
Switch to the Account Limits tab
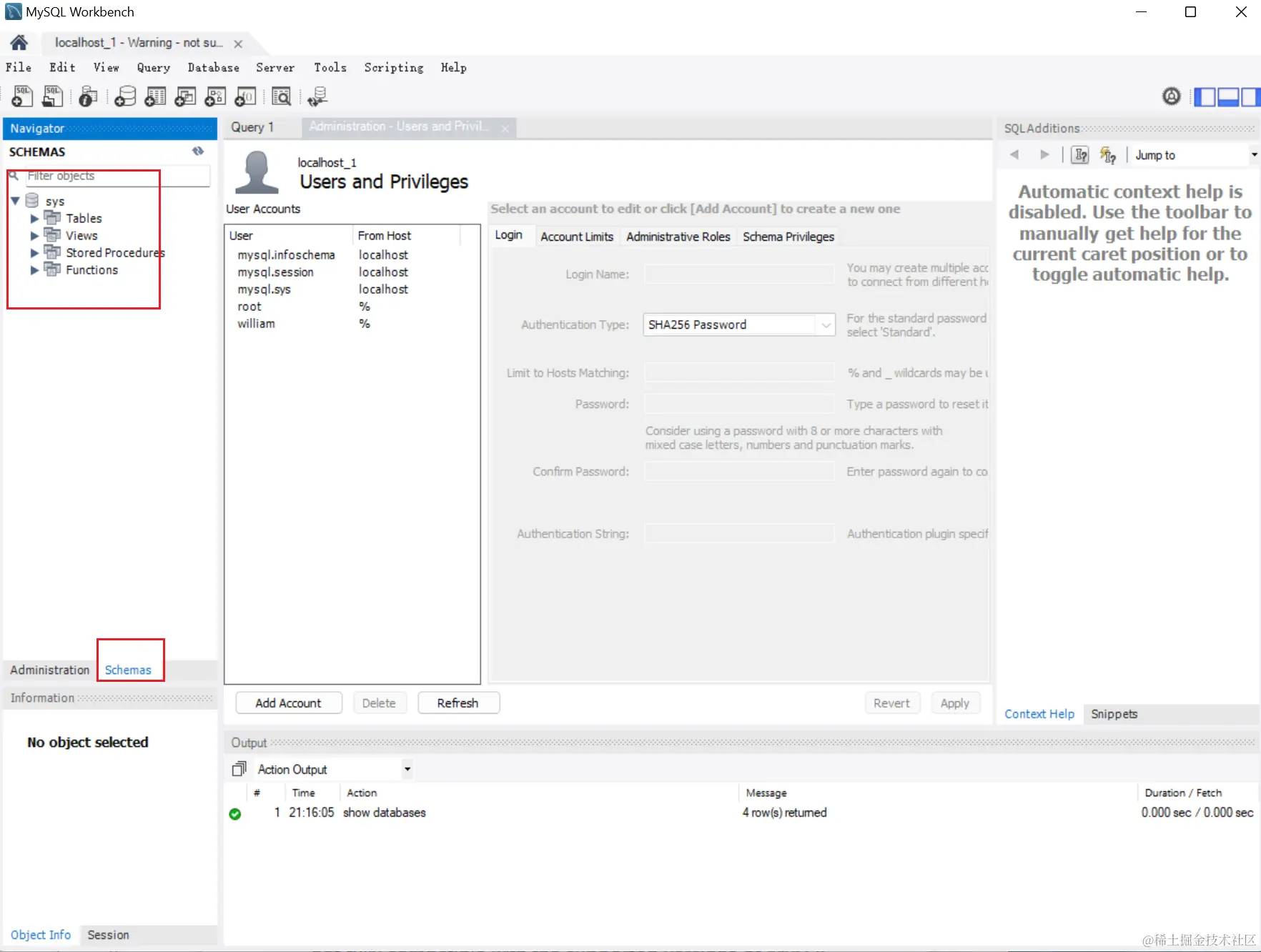click(577, 237)
